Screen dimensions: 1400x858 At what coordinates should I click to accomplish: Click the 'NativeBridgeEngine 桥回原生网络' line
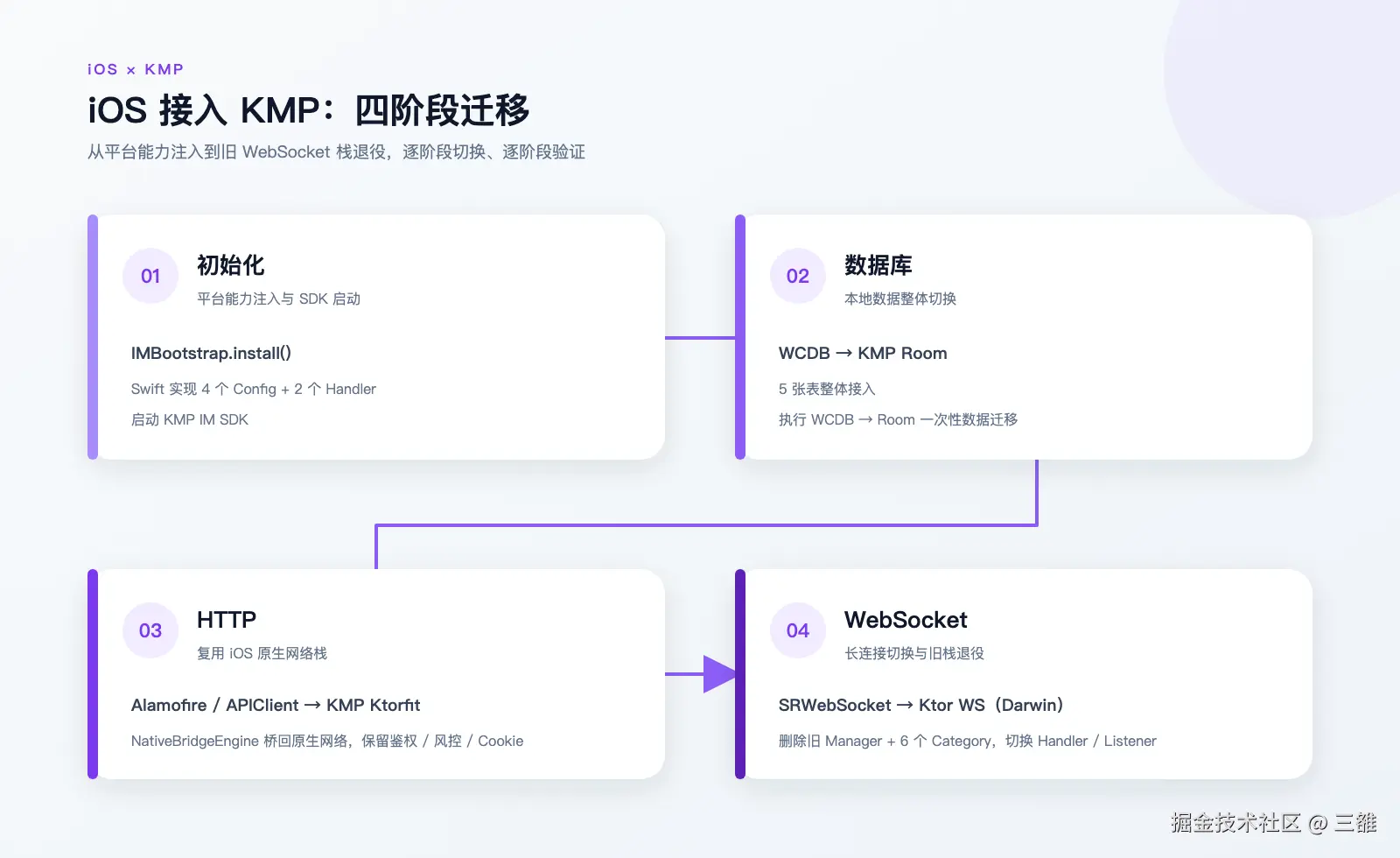327,741
